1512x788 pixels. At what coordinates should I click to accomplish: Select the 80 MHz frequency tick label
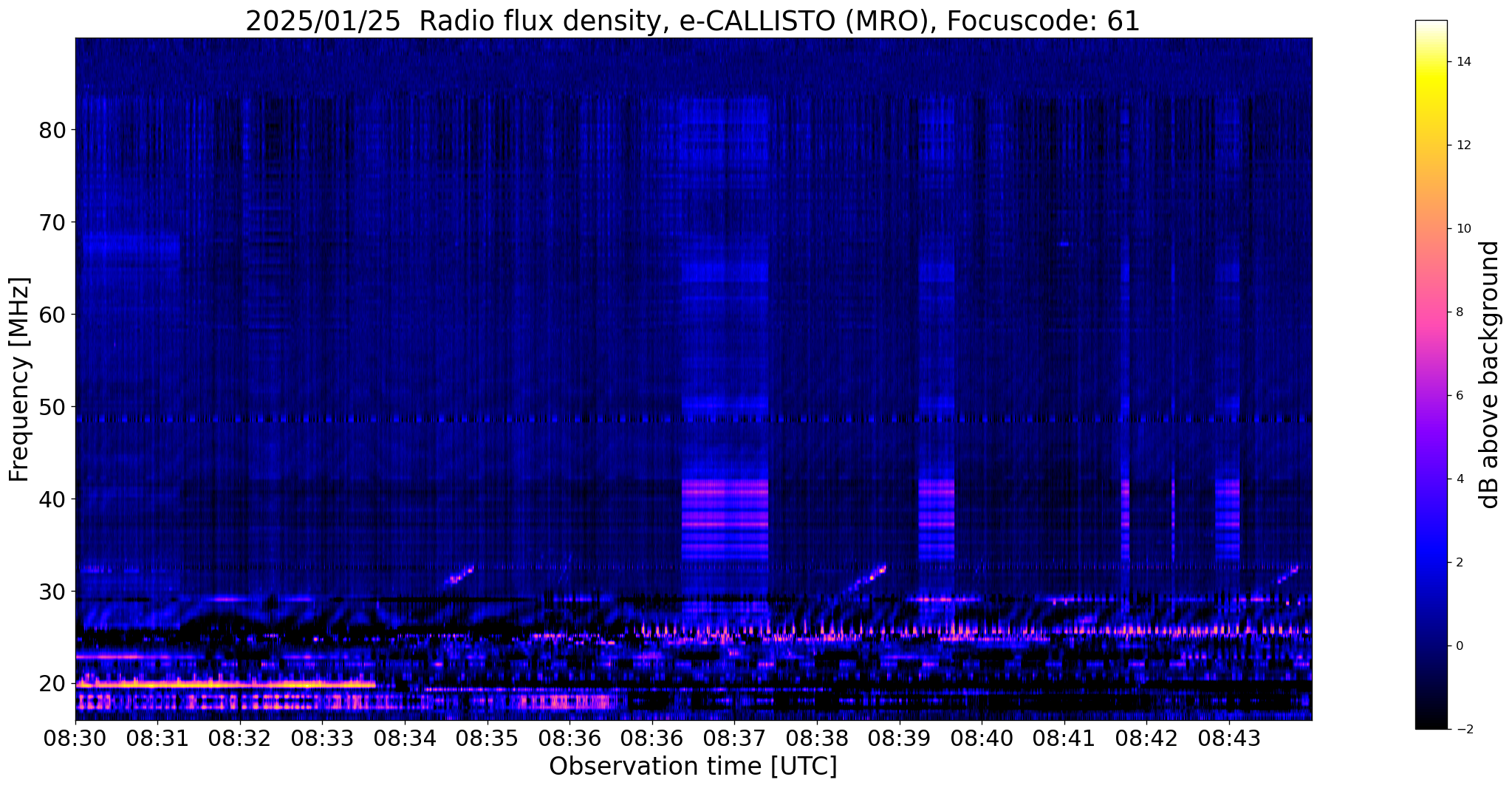point(52,130)
